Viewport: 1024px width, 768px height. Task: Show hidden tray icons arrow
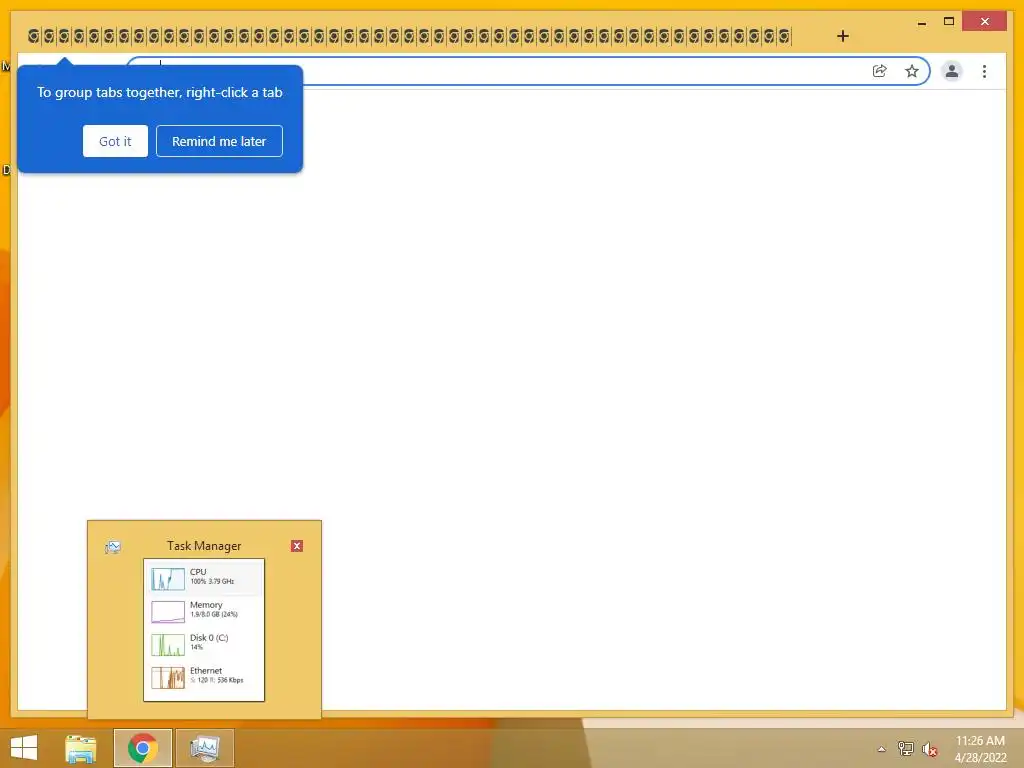tap(882, 749)
